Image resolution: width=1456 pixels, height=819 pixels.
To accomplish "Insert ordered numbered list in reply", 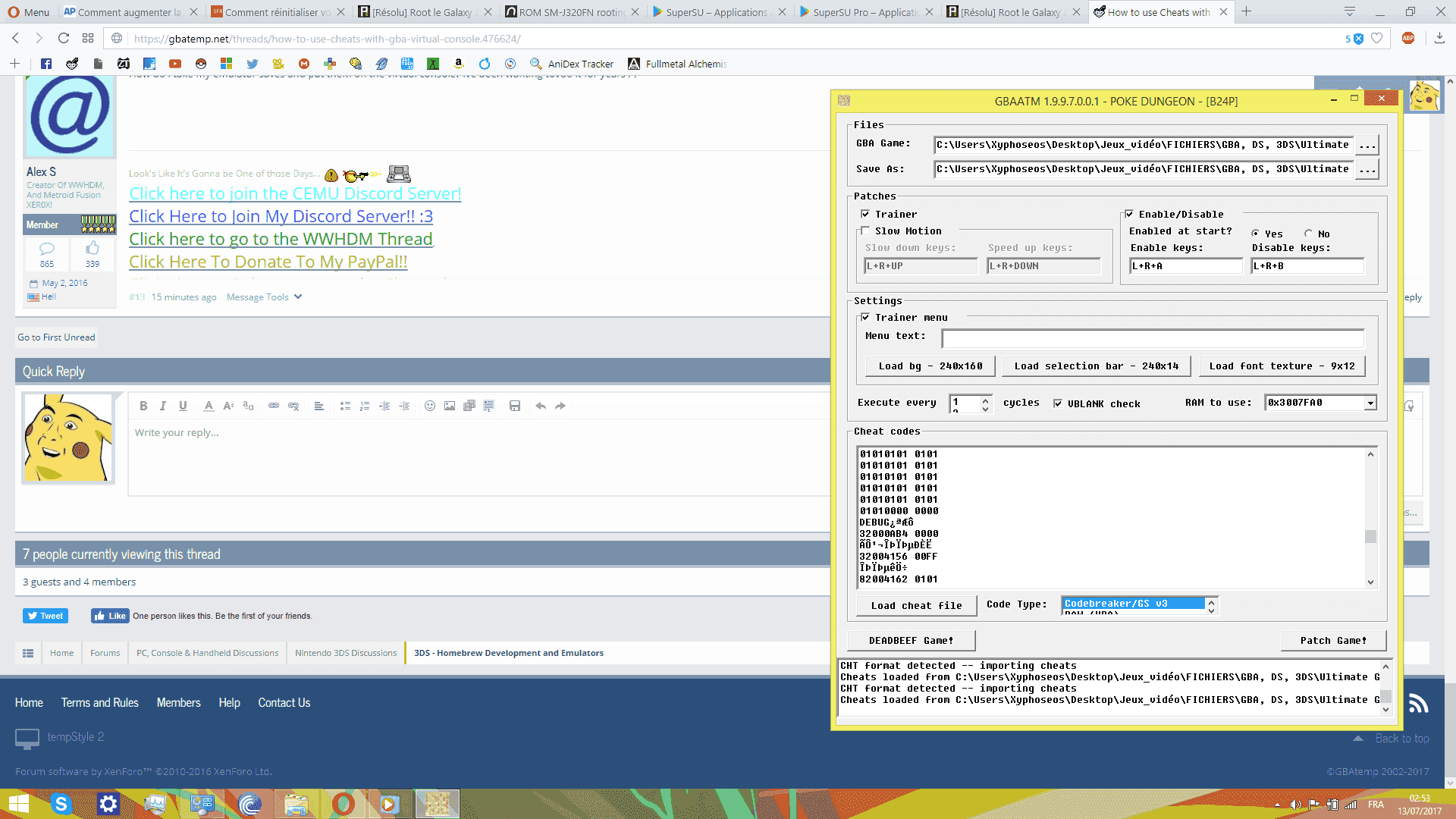I will click(365, 406).
